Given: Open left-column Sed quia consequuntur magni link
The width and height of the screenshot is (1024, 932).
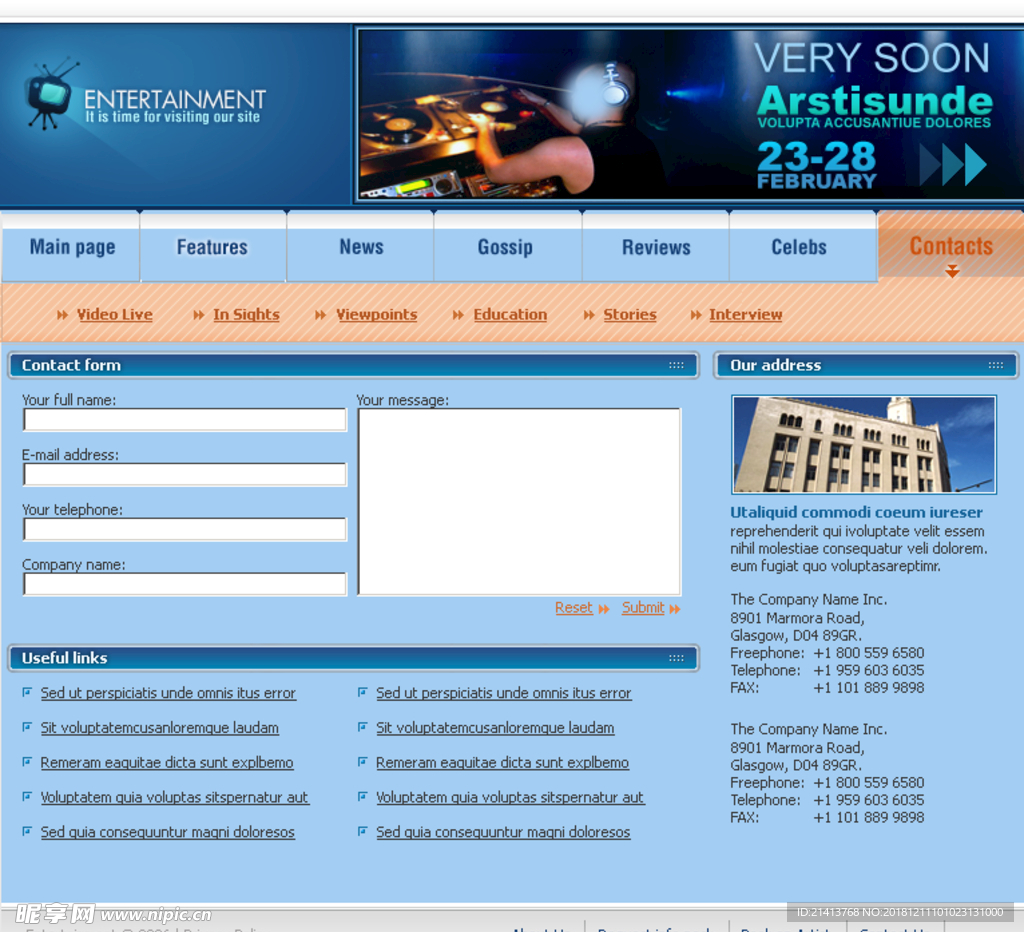Looking at the screenshot, I should [x=167, y=832].
